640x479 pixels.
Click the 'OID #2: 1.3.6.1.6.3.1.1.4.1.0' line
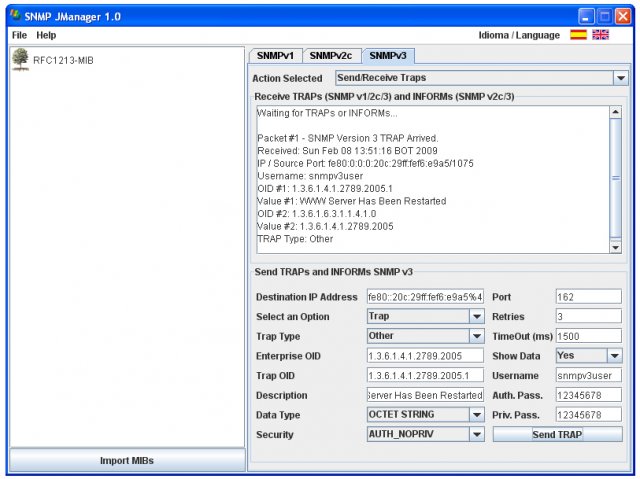[x=317, y=214]
